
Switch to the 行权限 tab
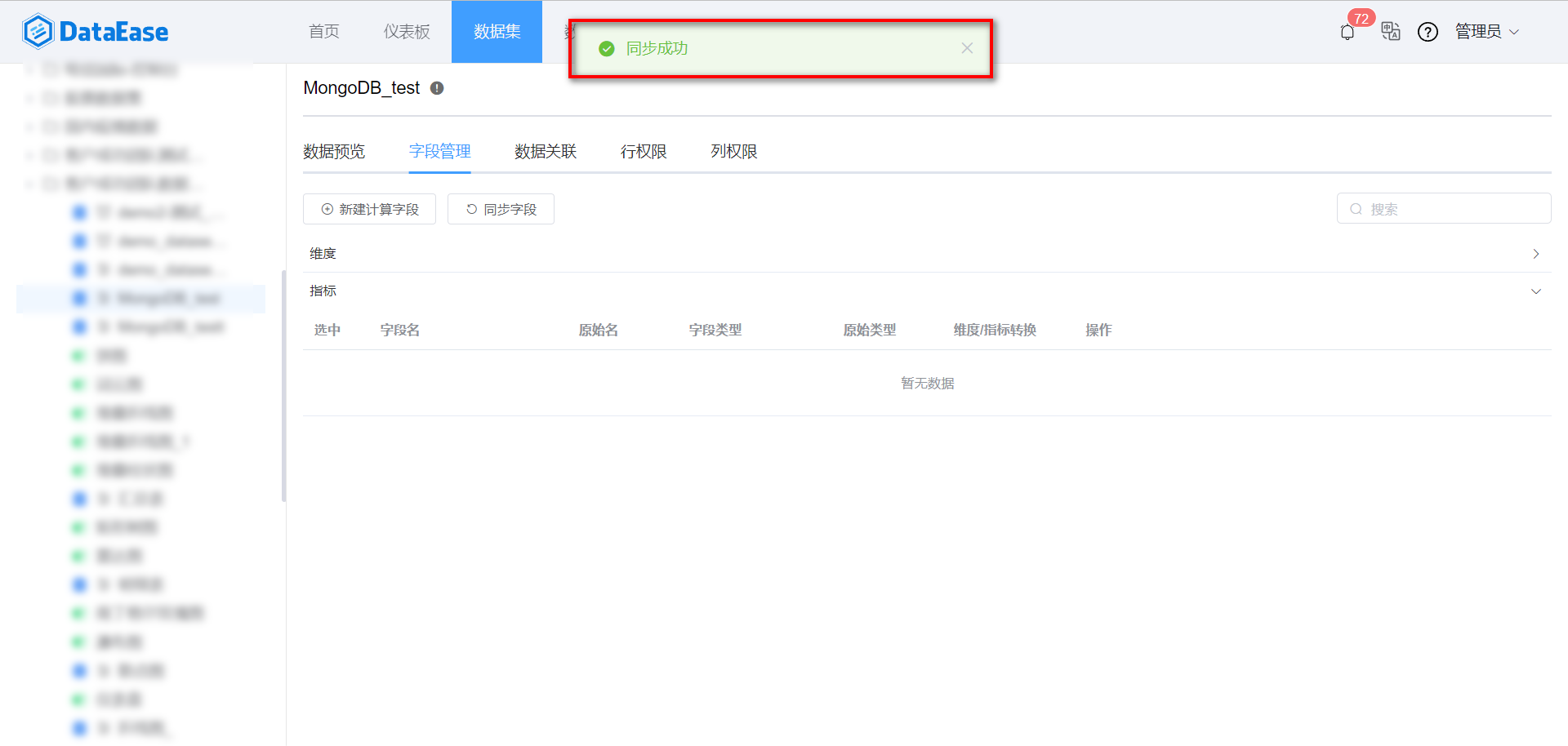[644, 152]
